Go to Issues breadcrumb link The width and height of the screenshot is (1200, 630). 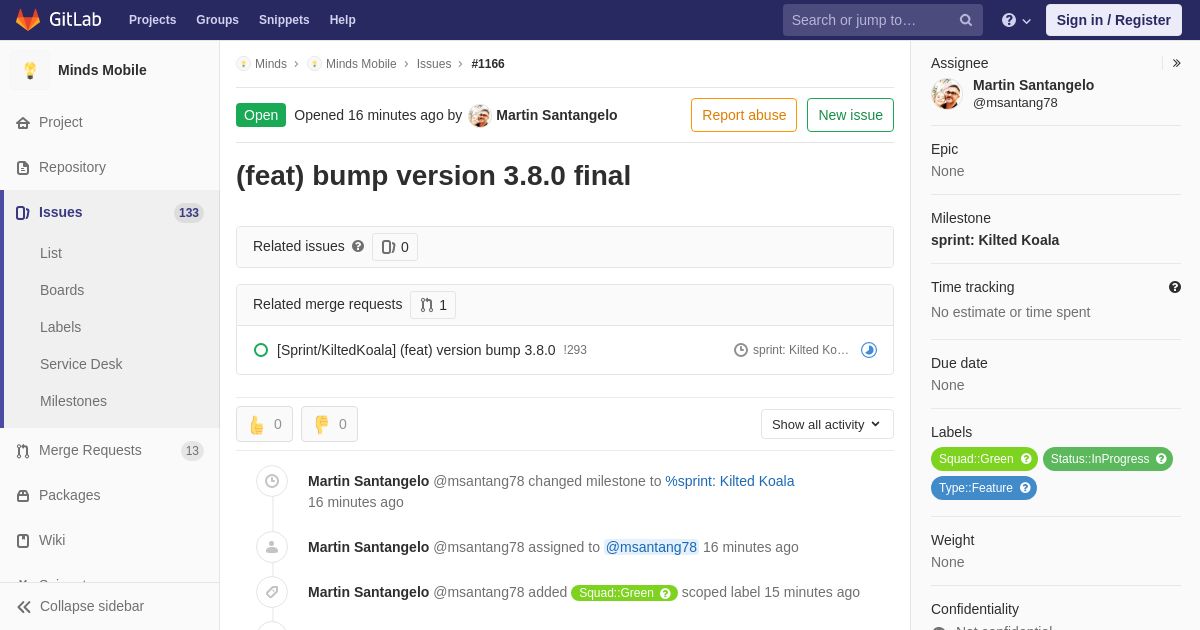434,64
